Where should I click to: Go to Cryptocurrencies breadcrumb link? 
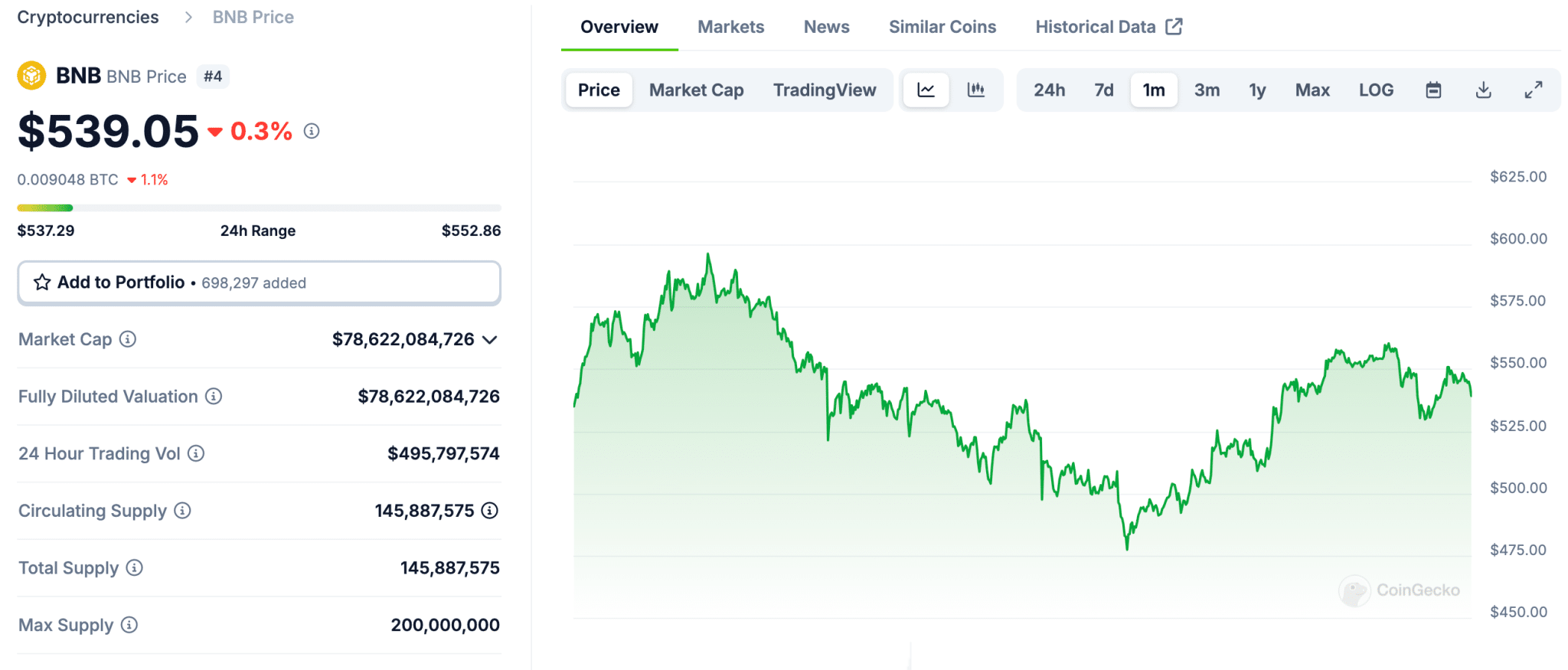(88, 17)
